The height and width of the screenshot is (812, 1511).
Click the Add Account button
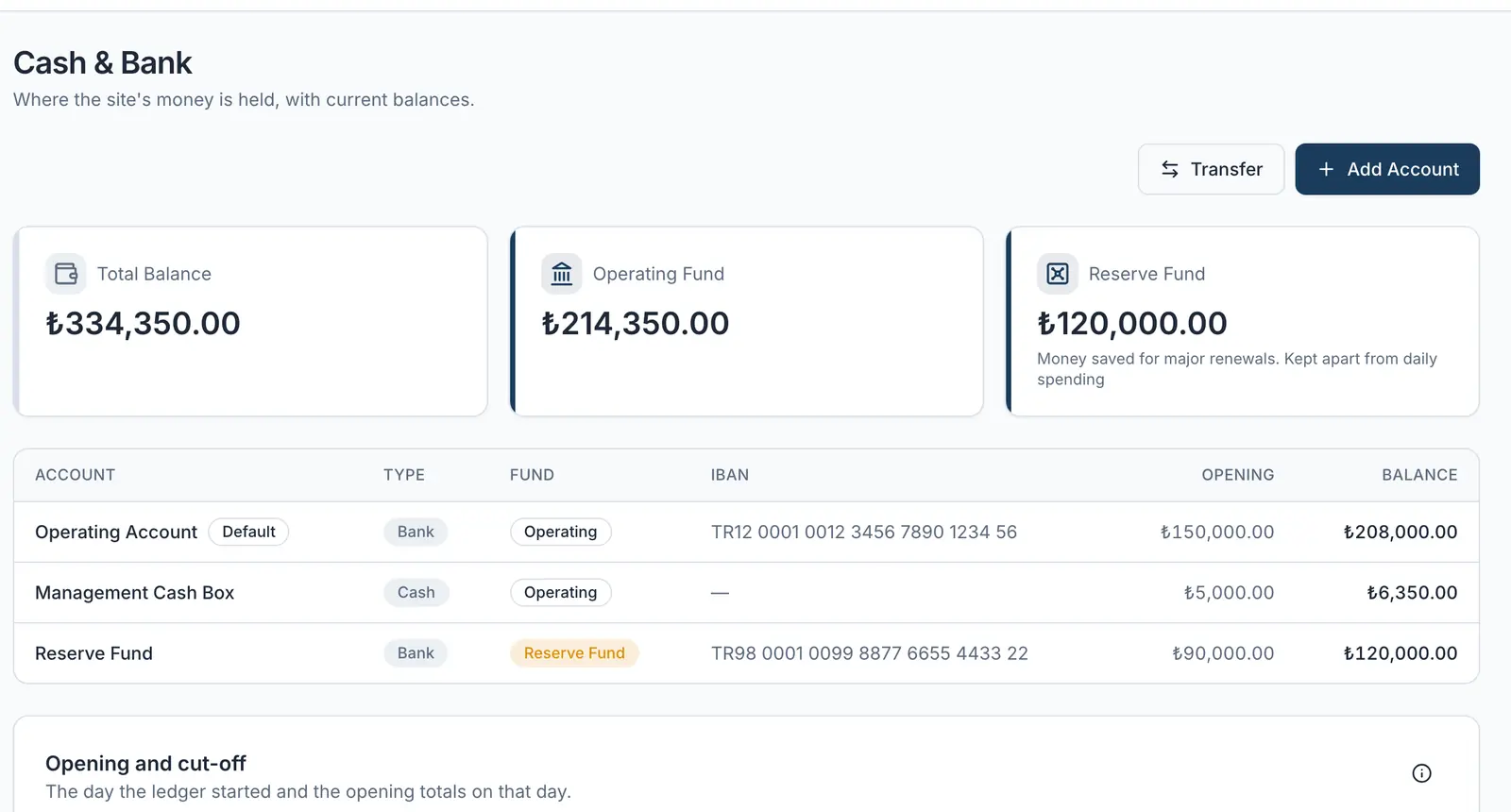coord(1387,169)
